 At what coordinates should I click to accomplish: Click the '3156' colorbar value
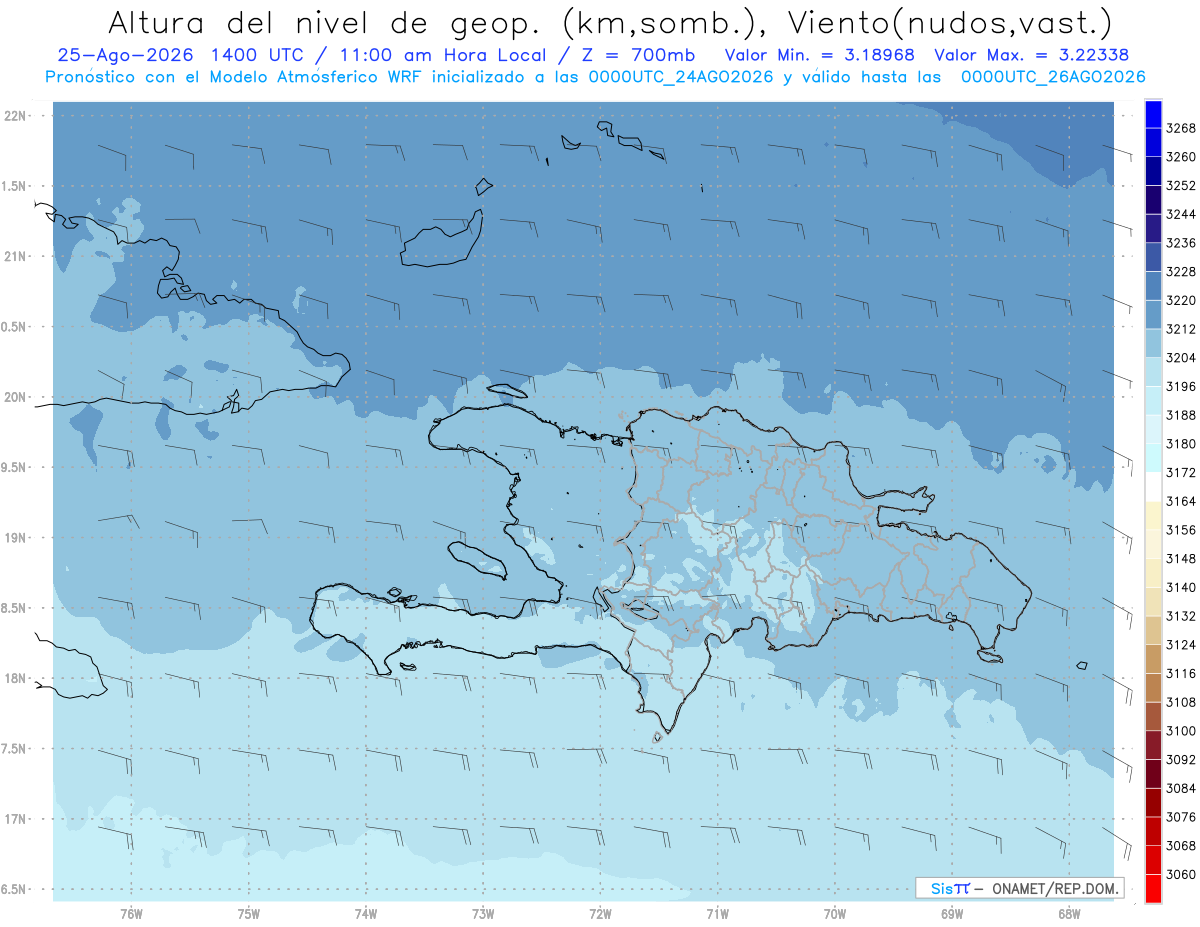click(x=1181, y=530)
